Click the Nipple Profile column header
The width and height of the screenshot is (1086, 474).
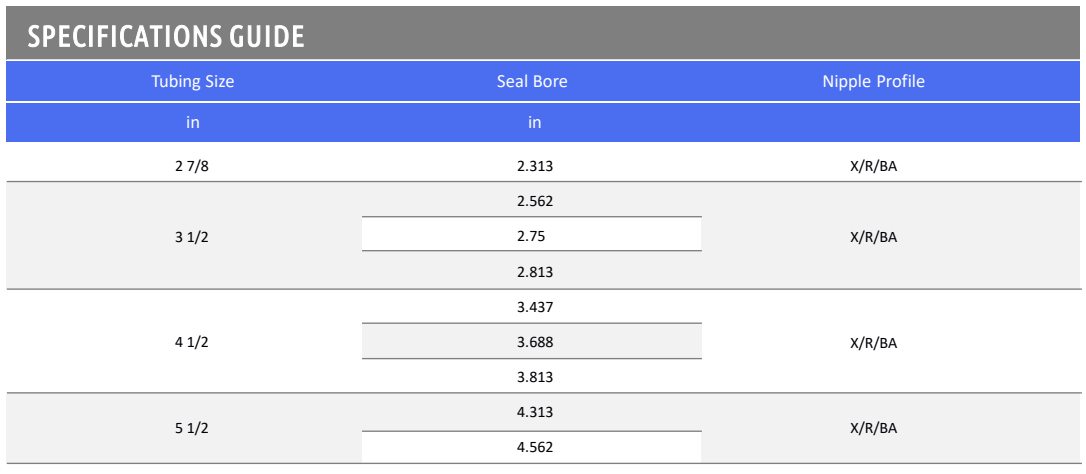[x=873, y=82]
